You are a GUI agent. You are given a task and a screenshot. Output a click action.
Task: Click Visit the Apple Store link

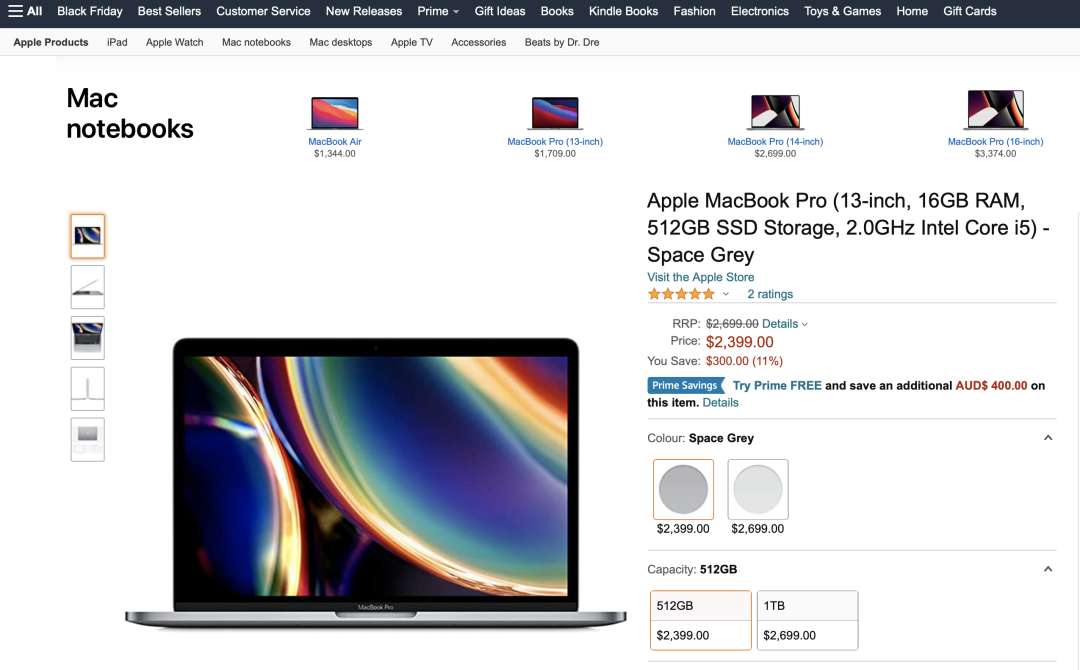click(700, 277)
